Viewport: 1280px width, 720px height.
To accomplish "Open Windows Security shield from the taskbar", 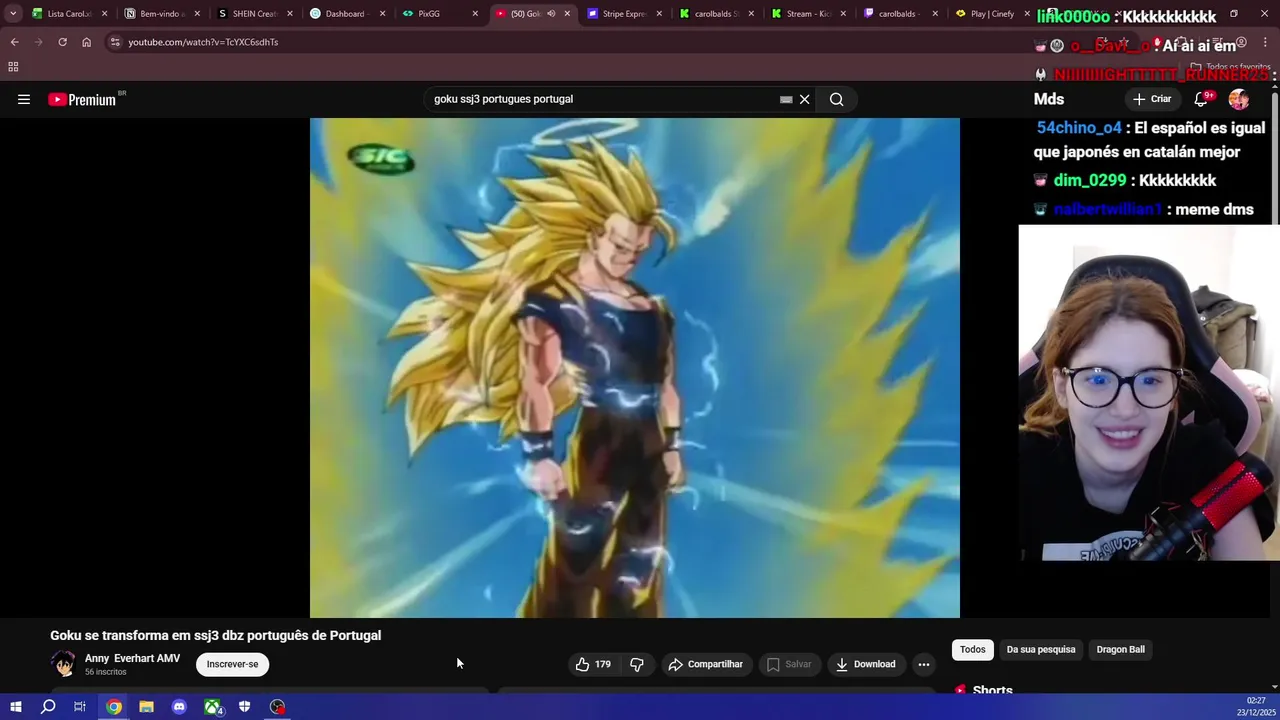I will pyautogui.click(x=244, y=707).
